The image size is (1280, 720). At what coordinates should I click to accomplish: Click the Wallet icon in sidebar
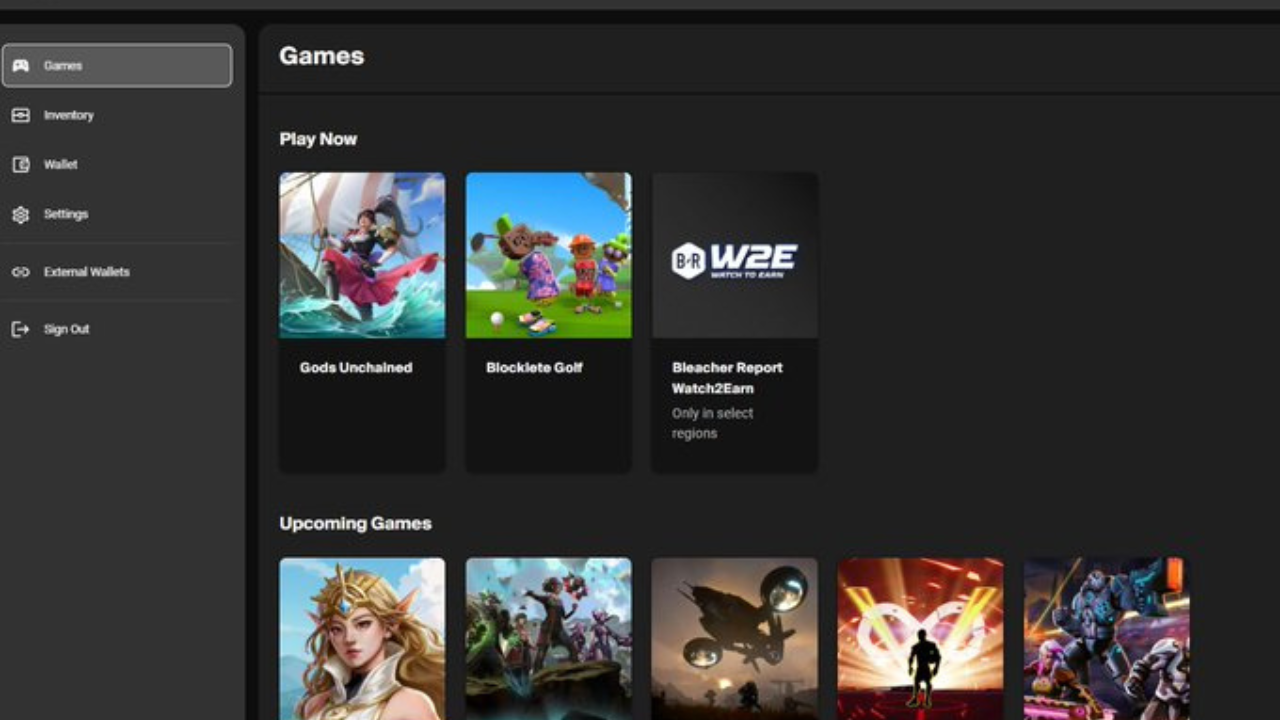tap(20, 165)
